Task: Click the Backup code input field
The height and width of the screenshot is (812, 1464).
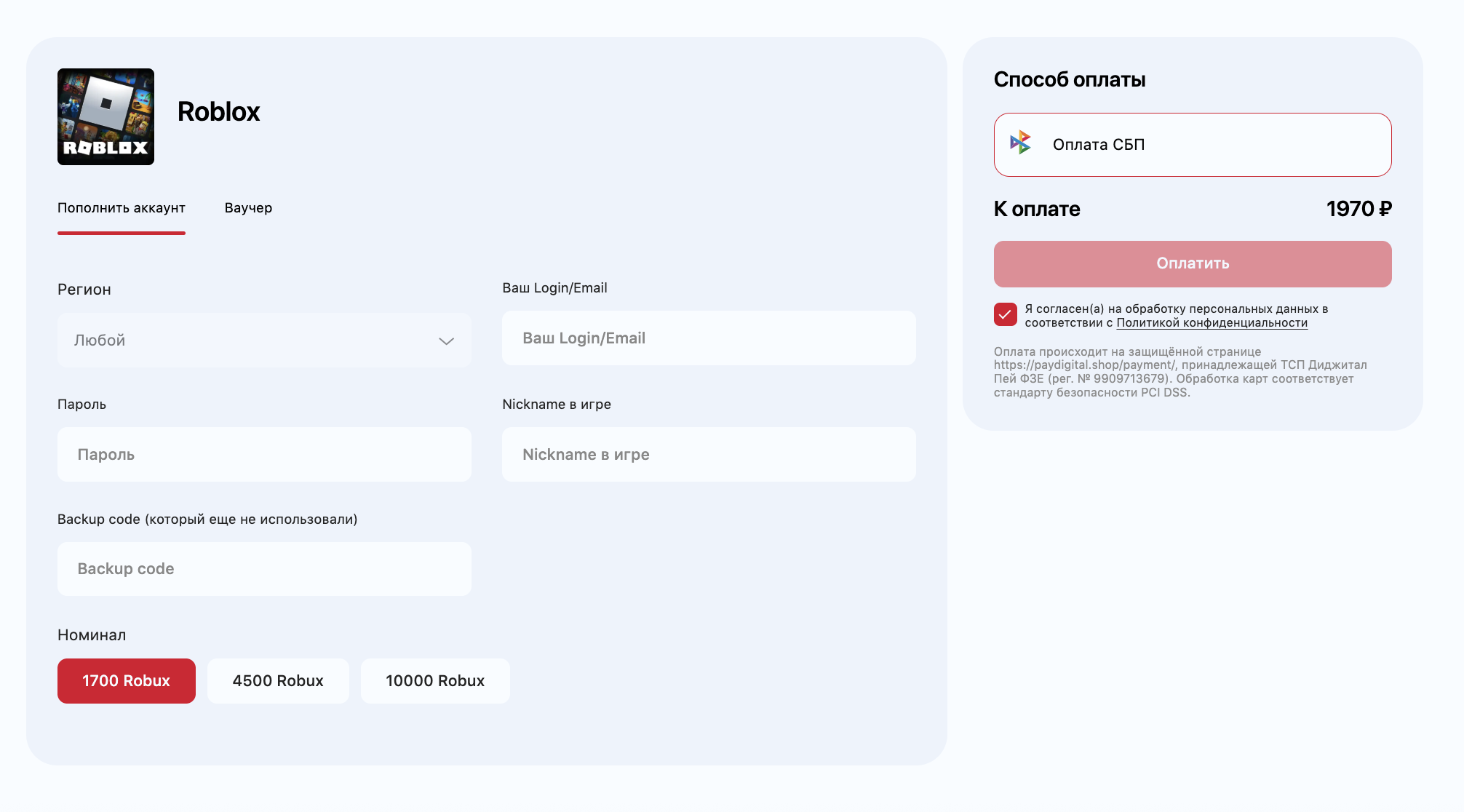Action: point(264,569)
